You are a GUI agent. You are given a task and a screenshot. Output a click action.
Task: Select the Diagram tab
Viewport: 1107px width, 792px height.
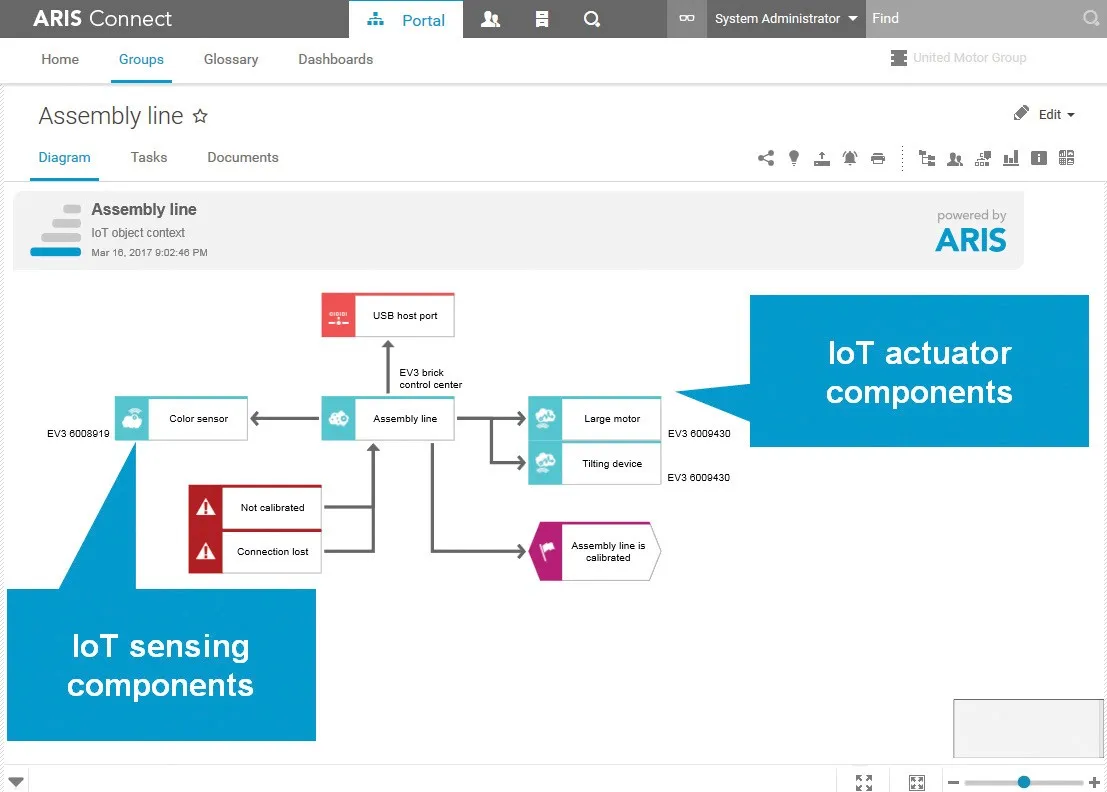click(x=64, y=157)
